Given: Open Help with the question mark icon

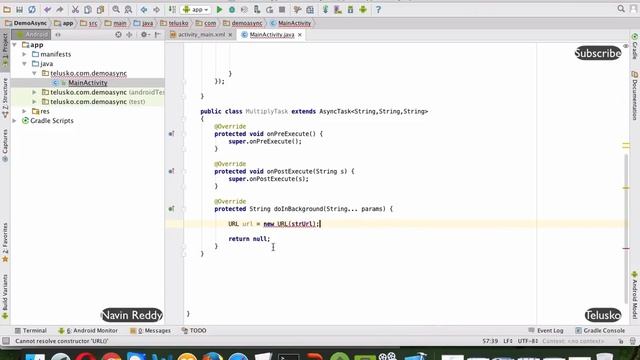Looking at the screenshot, I should [378, 9].
